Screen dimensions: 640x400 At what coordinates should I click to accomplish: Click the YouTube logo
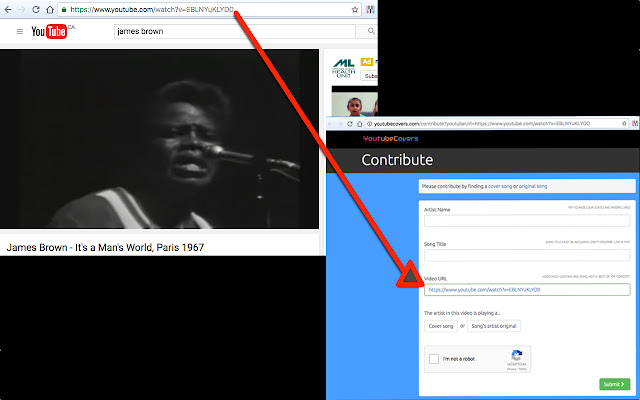[x=49, y=31]
